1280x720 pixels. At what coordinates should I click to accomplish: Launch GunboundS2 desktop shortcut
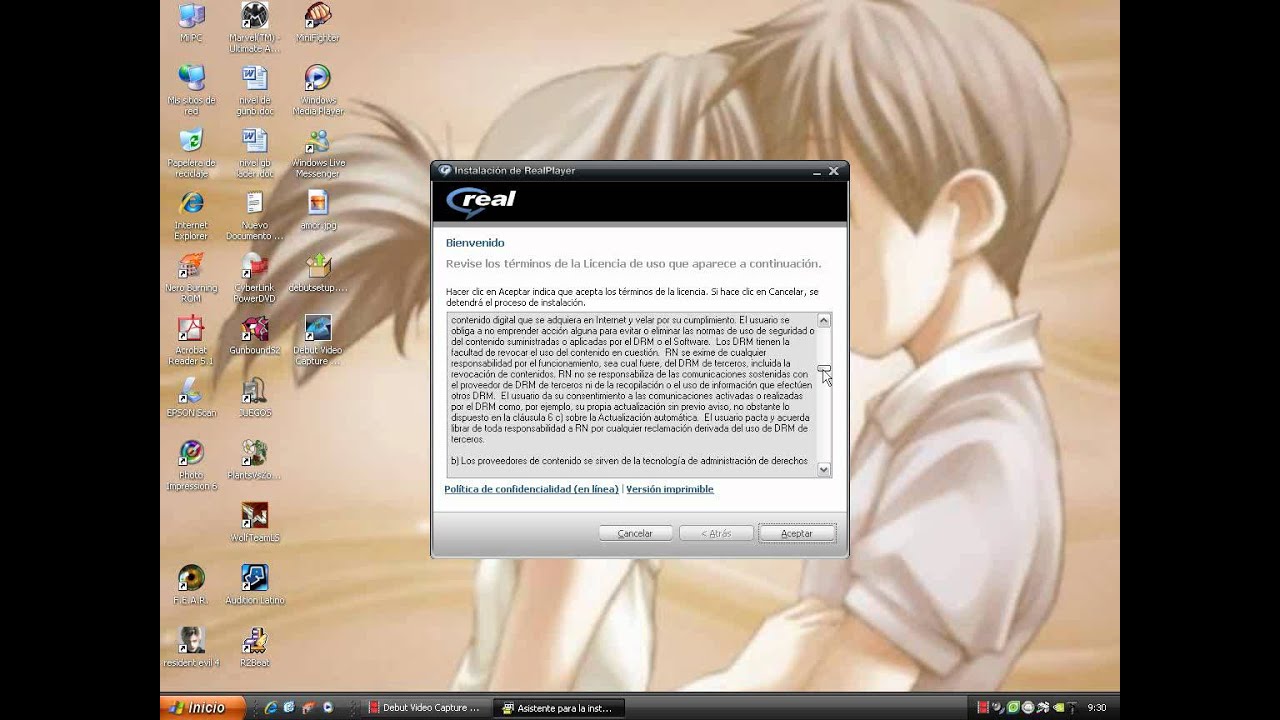click(x=255, y=335)
